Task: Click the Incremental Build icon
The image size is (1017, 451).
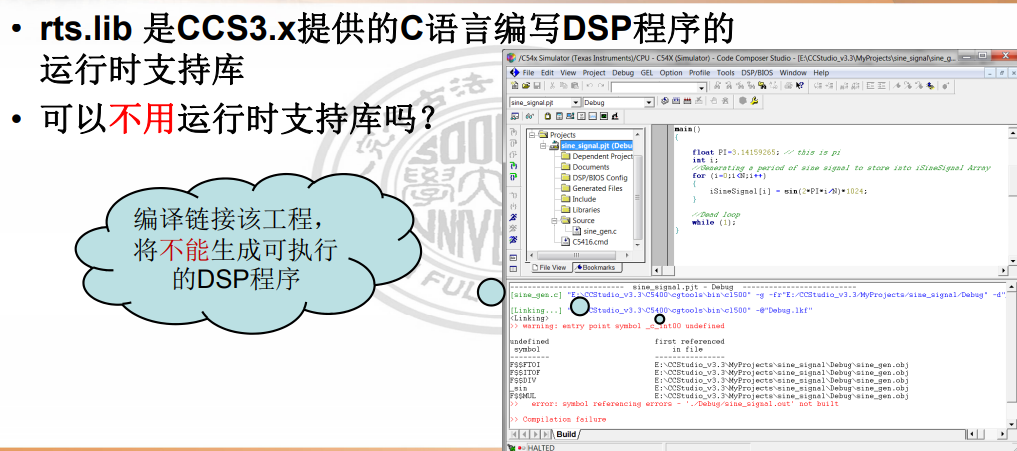Action: pos(676,101)
